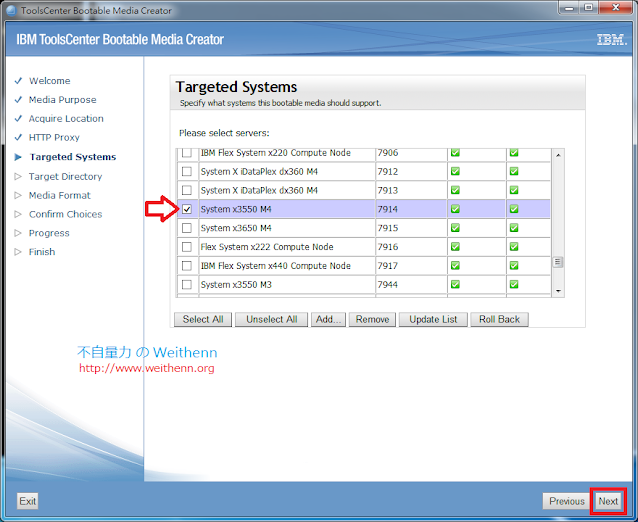Click the second green check icon in row 7906

tap(514, 153)
